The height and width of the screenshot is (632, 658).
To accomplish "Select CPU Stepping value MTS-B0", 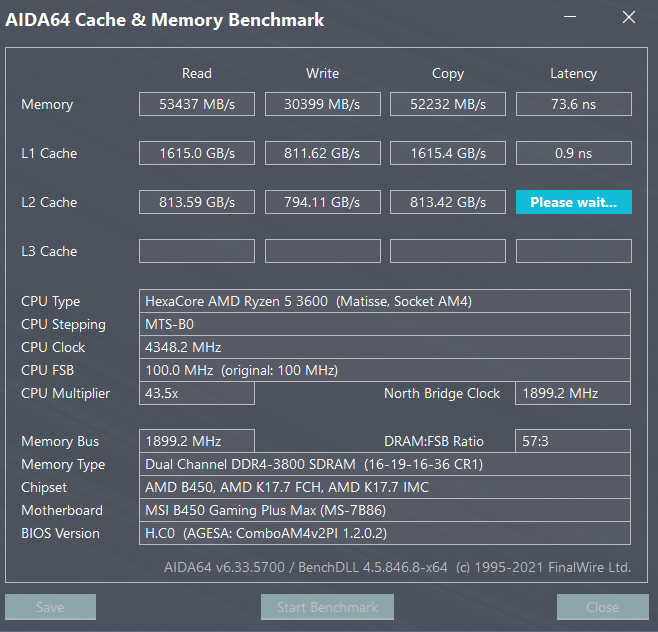I will coord(385,324).
